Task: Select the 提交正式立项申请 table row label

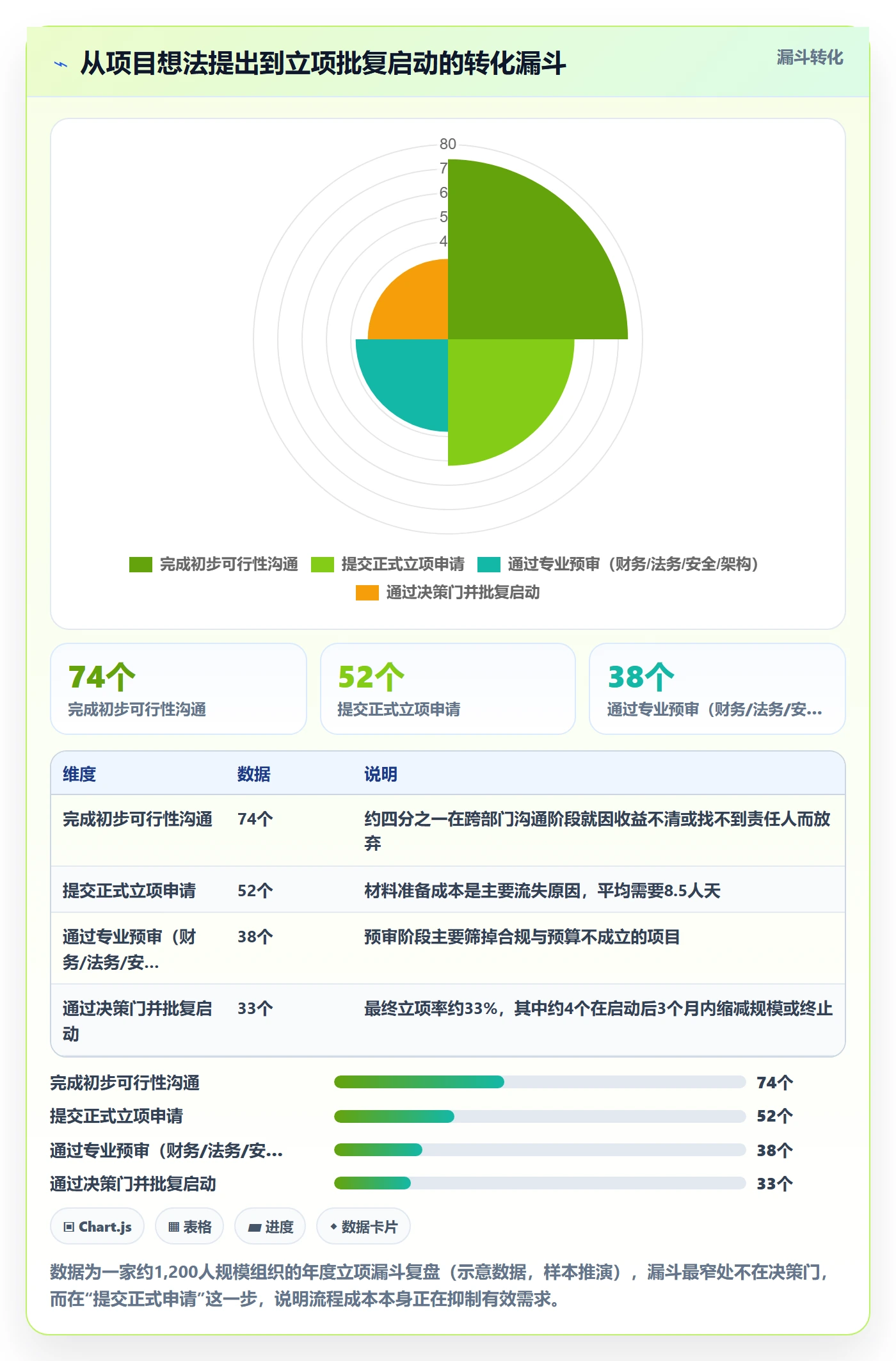Action: (129, 890)
